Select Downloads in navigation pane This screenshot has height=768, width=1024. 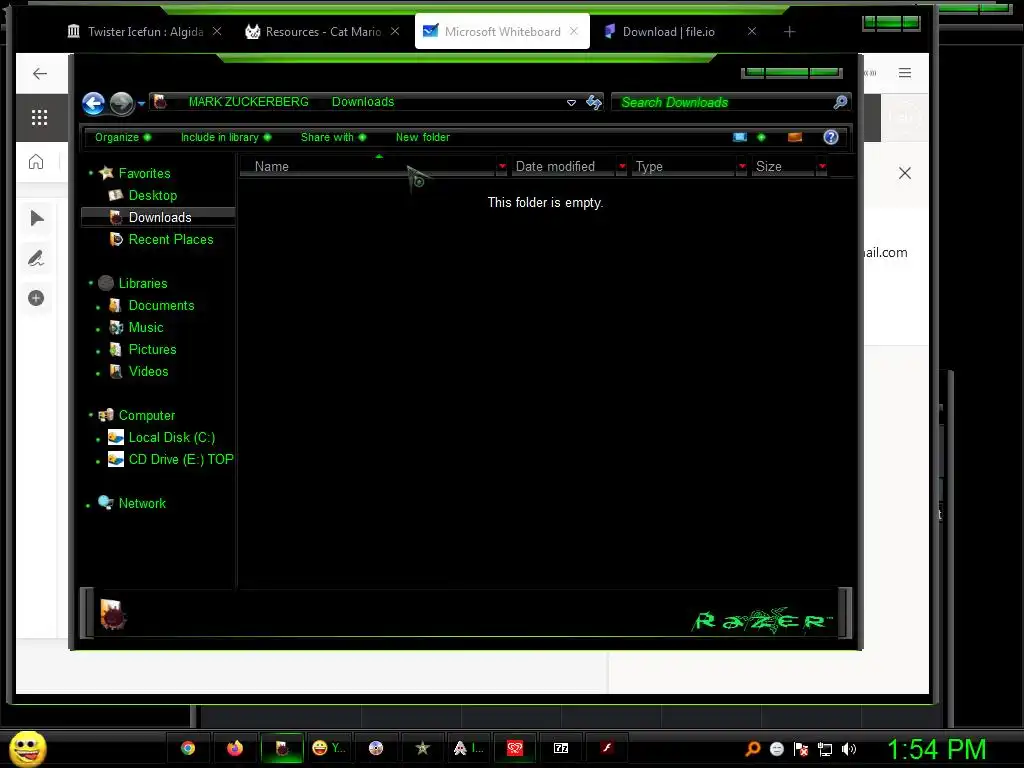point(158,217)
